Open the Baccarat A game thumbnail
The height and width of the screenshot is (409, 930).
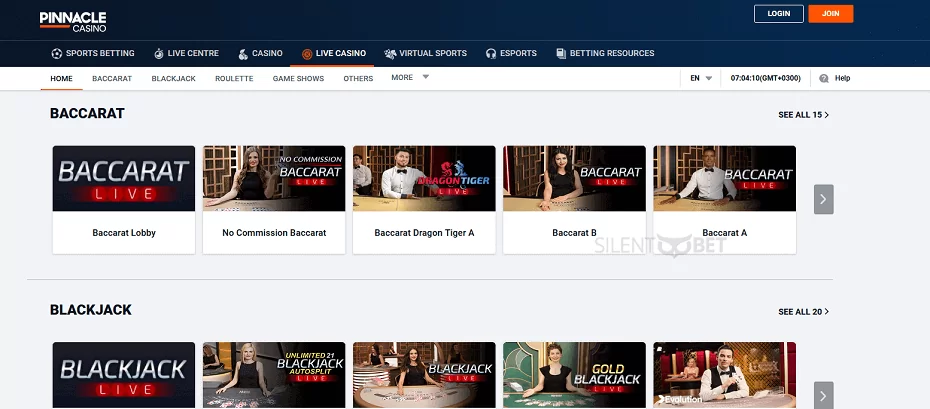tap(724, 178)
